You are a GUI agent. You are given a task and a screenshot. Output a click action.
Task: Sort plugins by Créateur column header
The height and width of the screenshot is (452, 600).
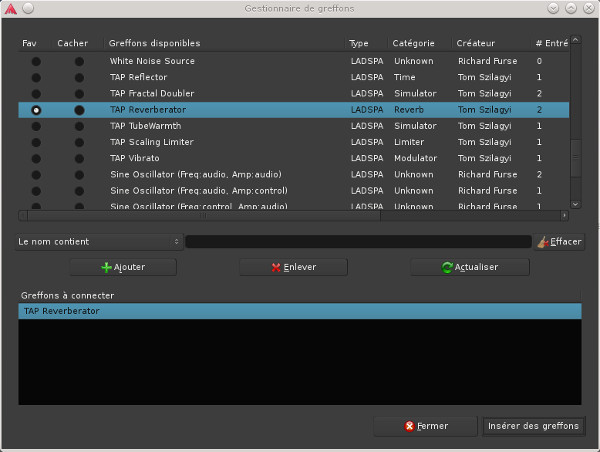tap(476, 43)
